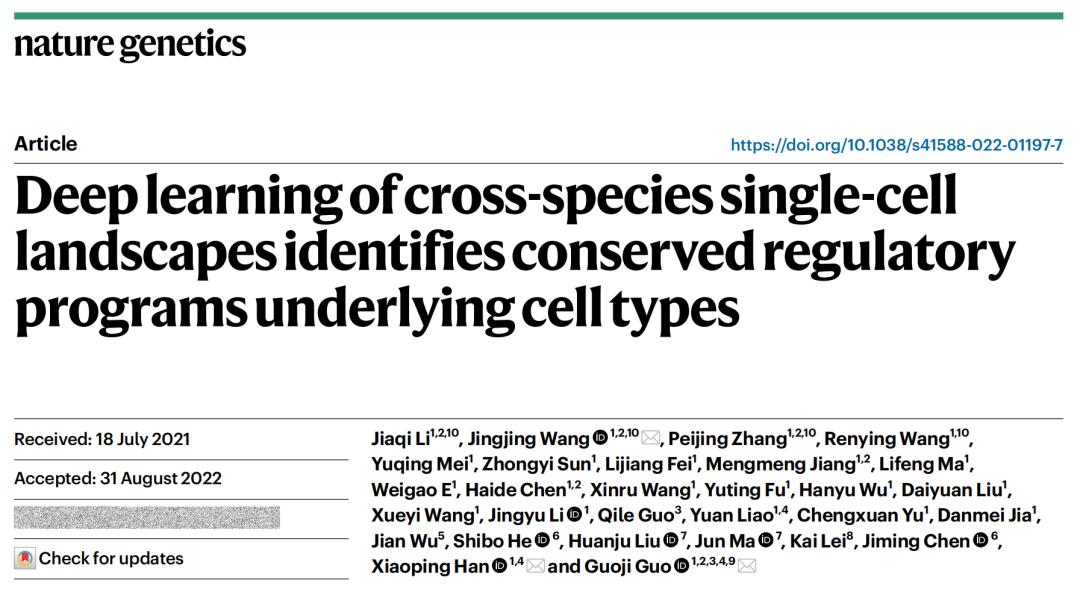Click the ORCID icon after Shibo He
This screenshot has width=1080, height=592.
coord(541,541)
